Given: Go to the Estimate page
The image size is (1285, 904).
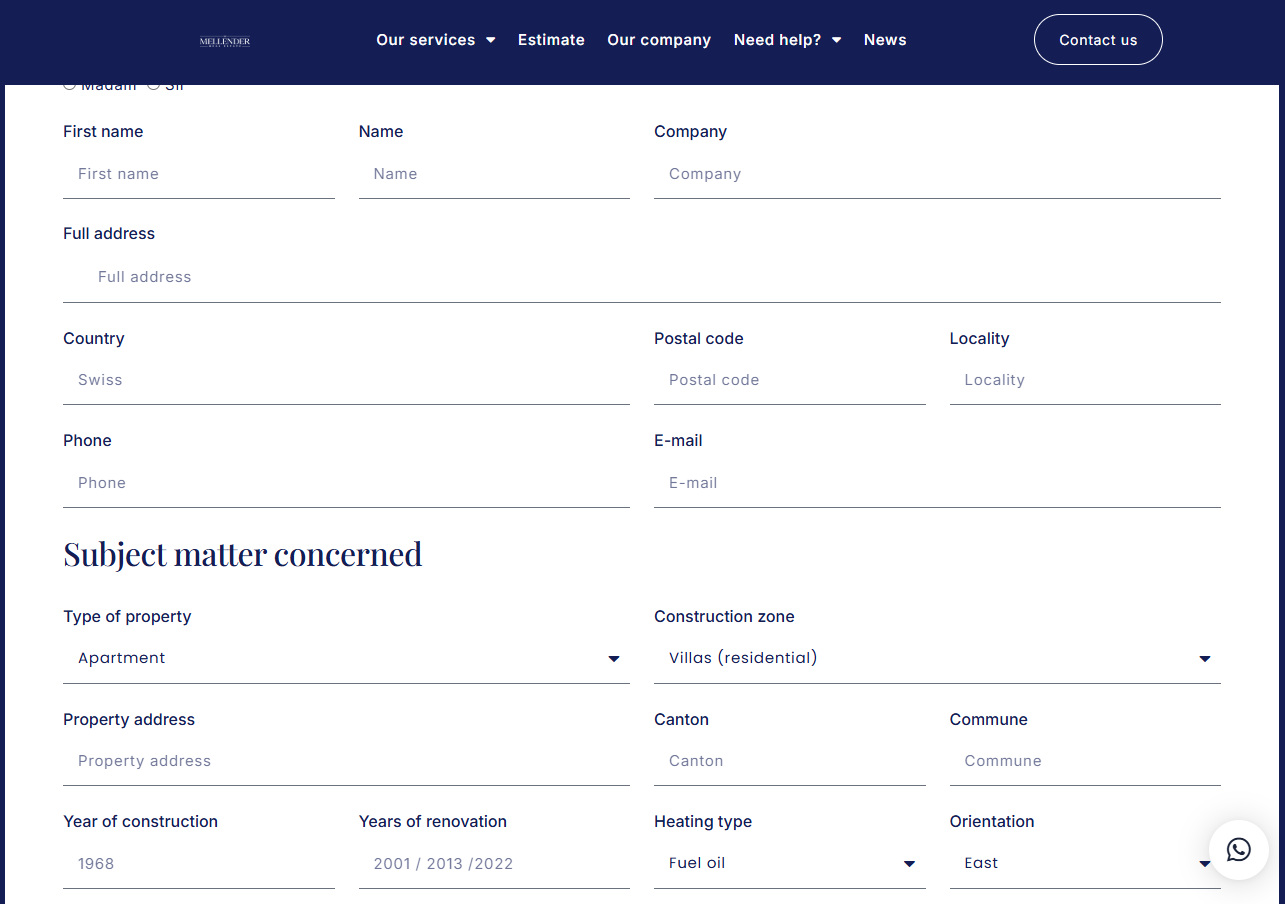Looking at the screenshot, I should (x=551, y=40).
